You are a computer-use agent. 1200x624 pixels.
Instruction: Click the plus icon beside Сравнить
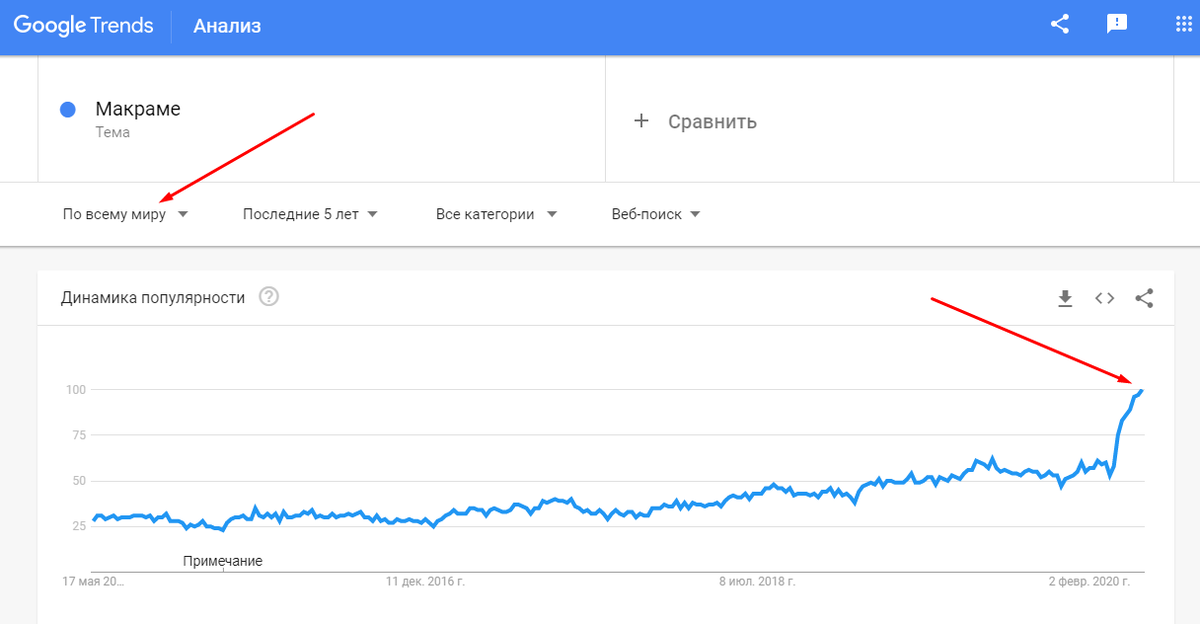pyautogui.click(x=641, y=121)
